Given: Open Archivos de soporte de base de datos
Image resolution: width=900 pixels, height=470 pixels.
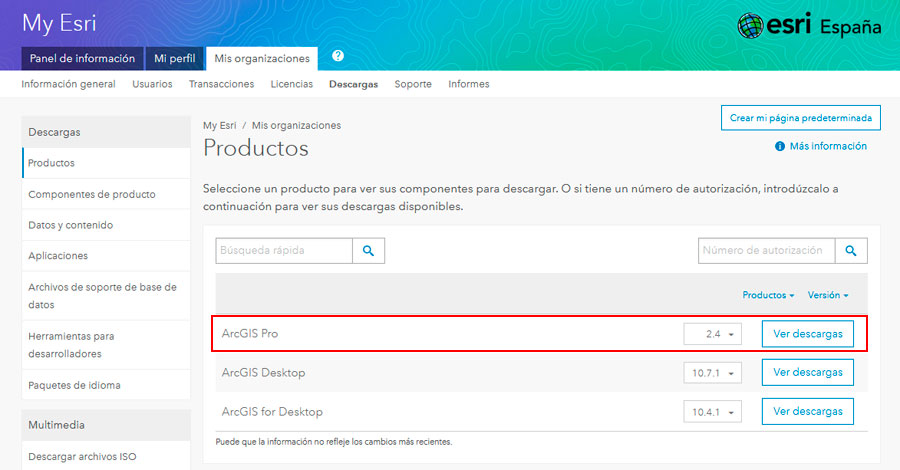Looking at the screenshot, I should (106, 296).
